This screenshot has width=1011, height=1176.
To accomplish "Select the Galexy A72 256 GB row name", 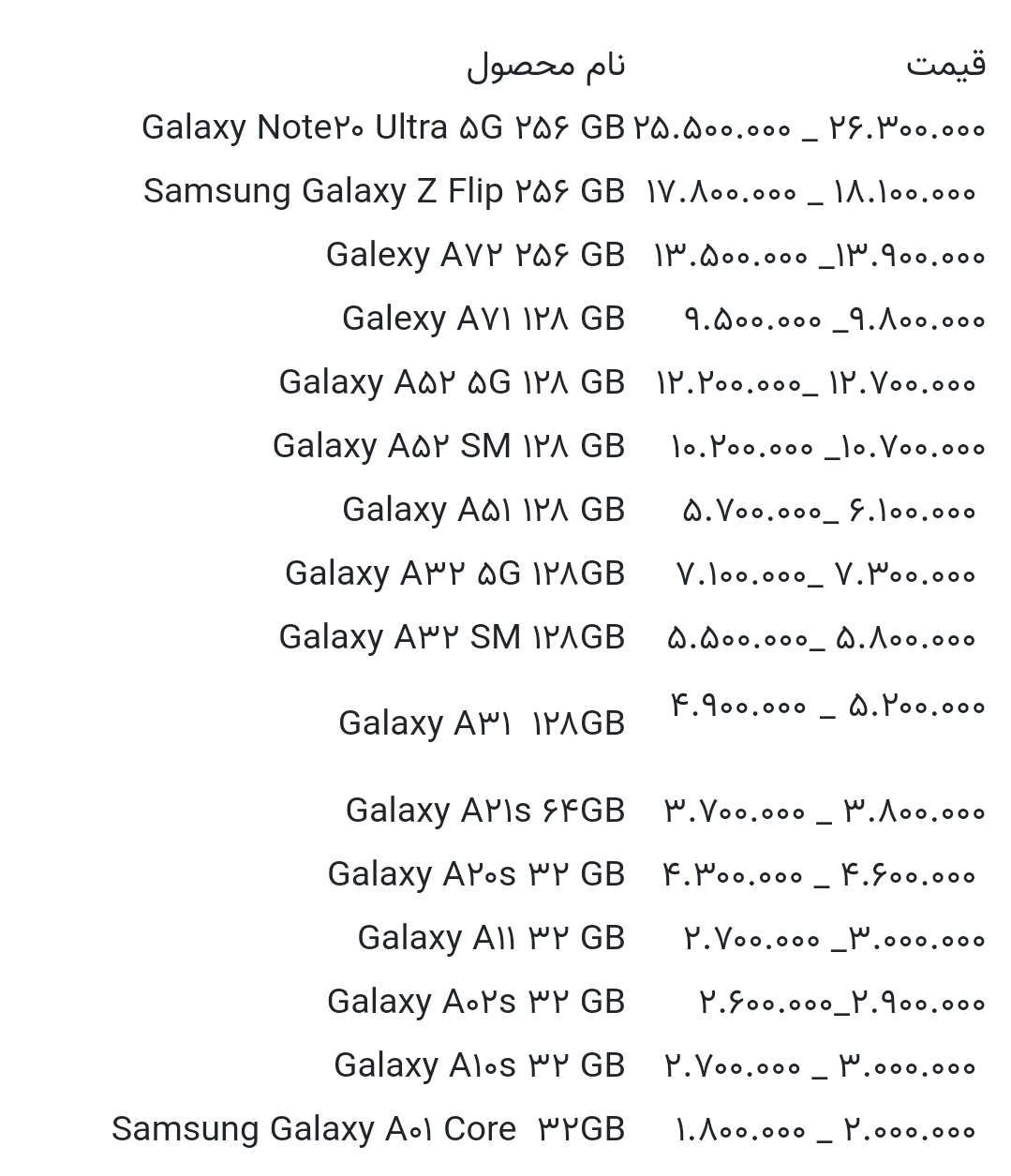I will (475, 256).
